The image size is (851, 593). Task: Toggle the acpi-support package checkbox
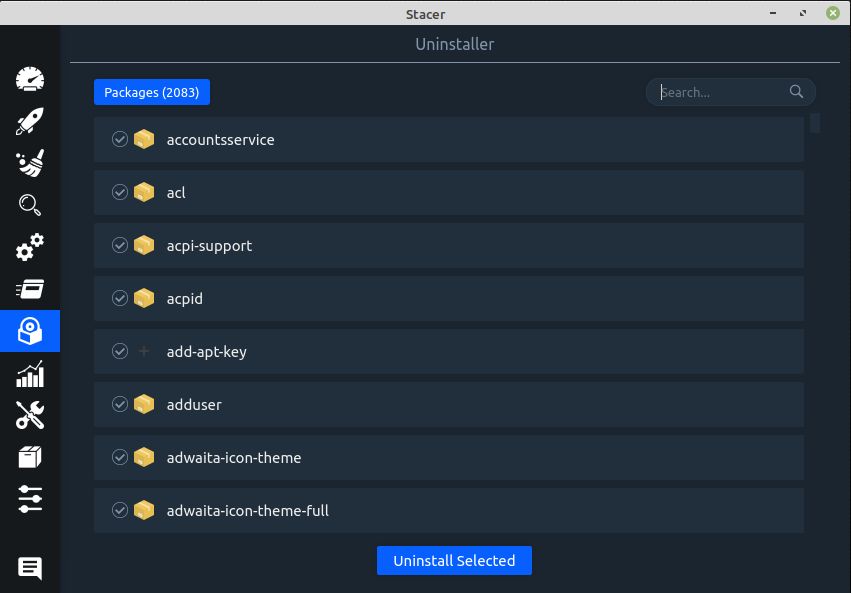coord(120,245)
